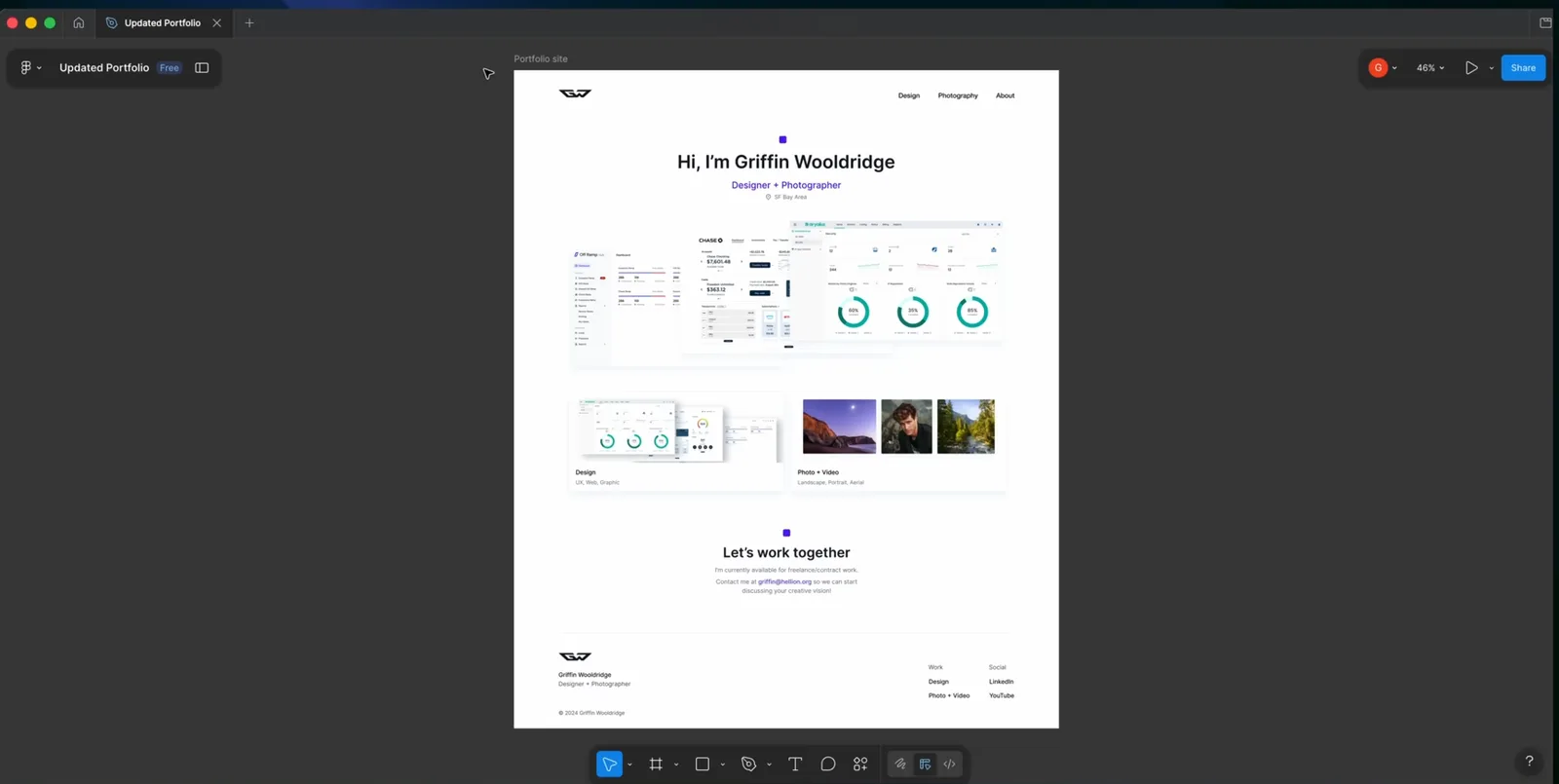Image resolution: width=1559 pixels, height=784 pixels.
Task: Select the Frame tool
Action: coord(656,765)
